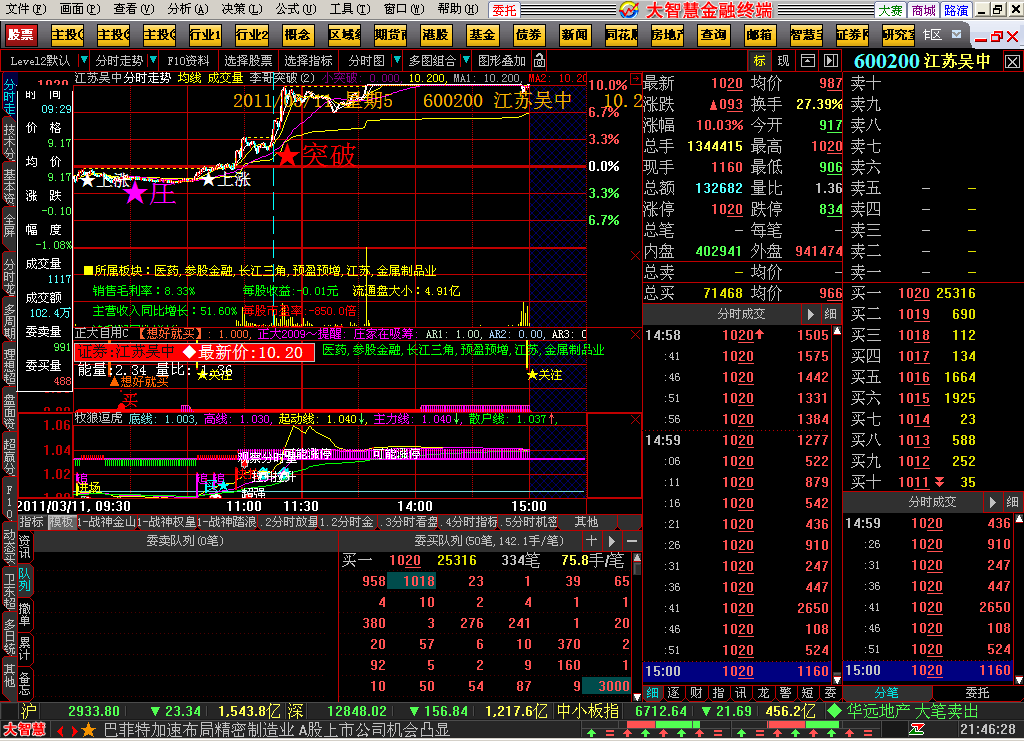
Task: Click the orange star icon in news ticker
Action: click(88, 730)
